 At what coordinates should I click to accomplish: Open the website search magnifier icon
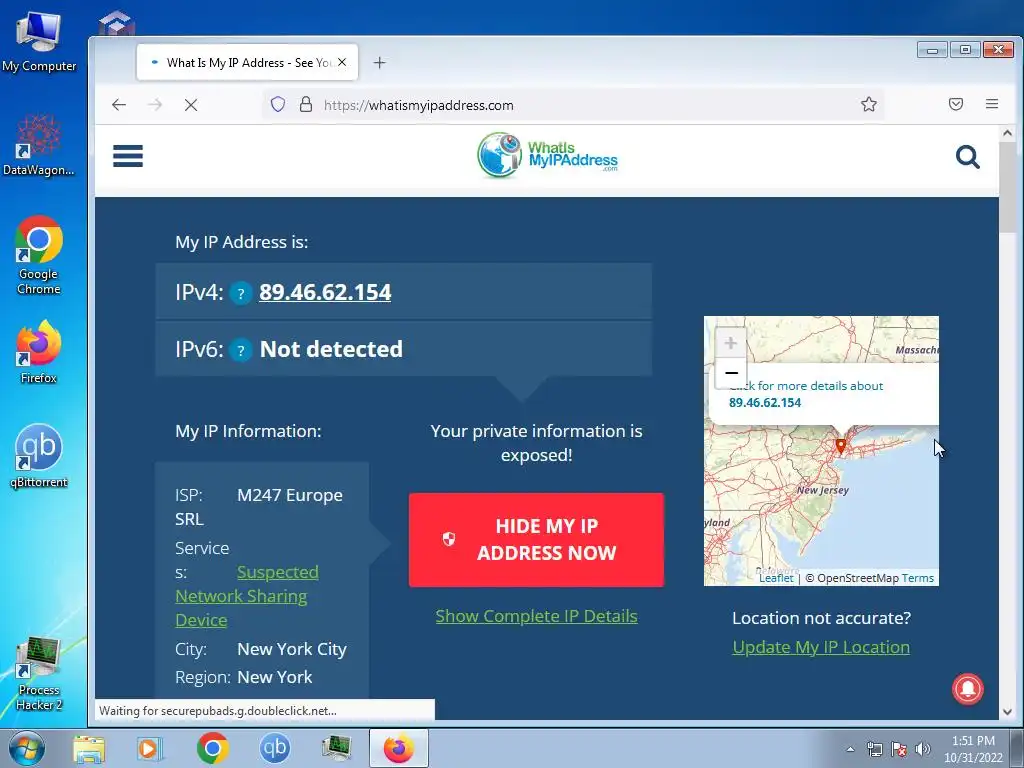pos(967,157)
